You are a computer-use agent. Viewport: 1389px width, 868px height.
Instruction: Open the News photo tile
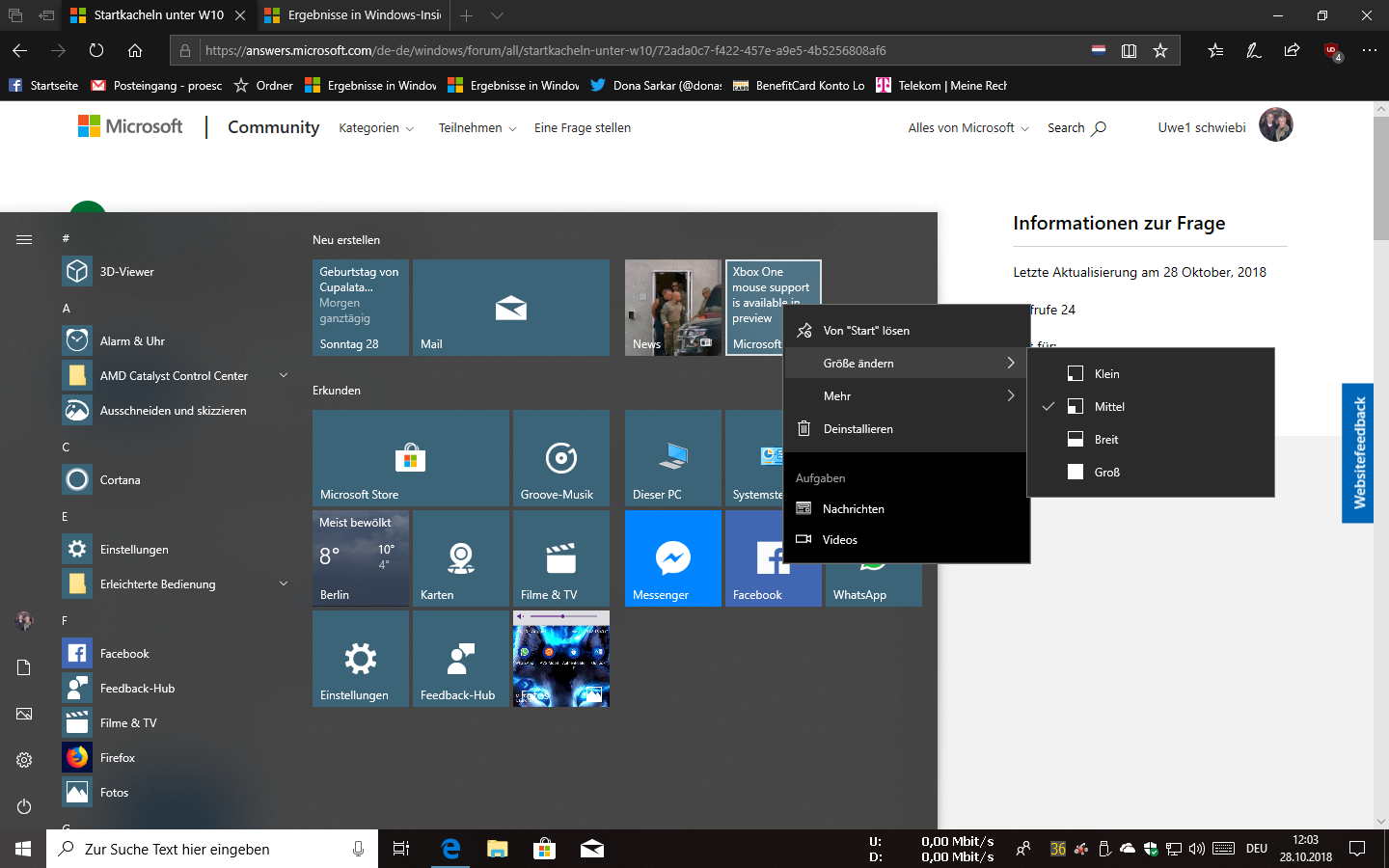pos(673,308)
